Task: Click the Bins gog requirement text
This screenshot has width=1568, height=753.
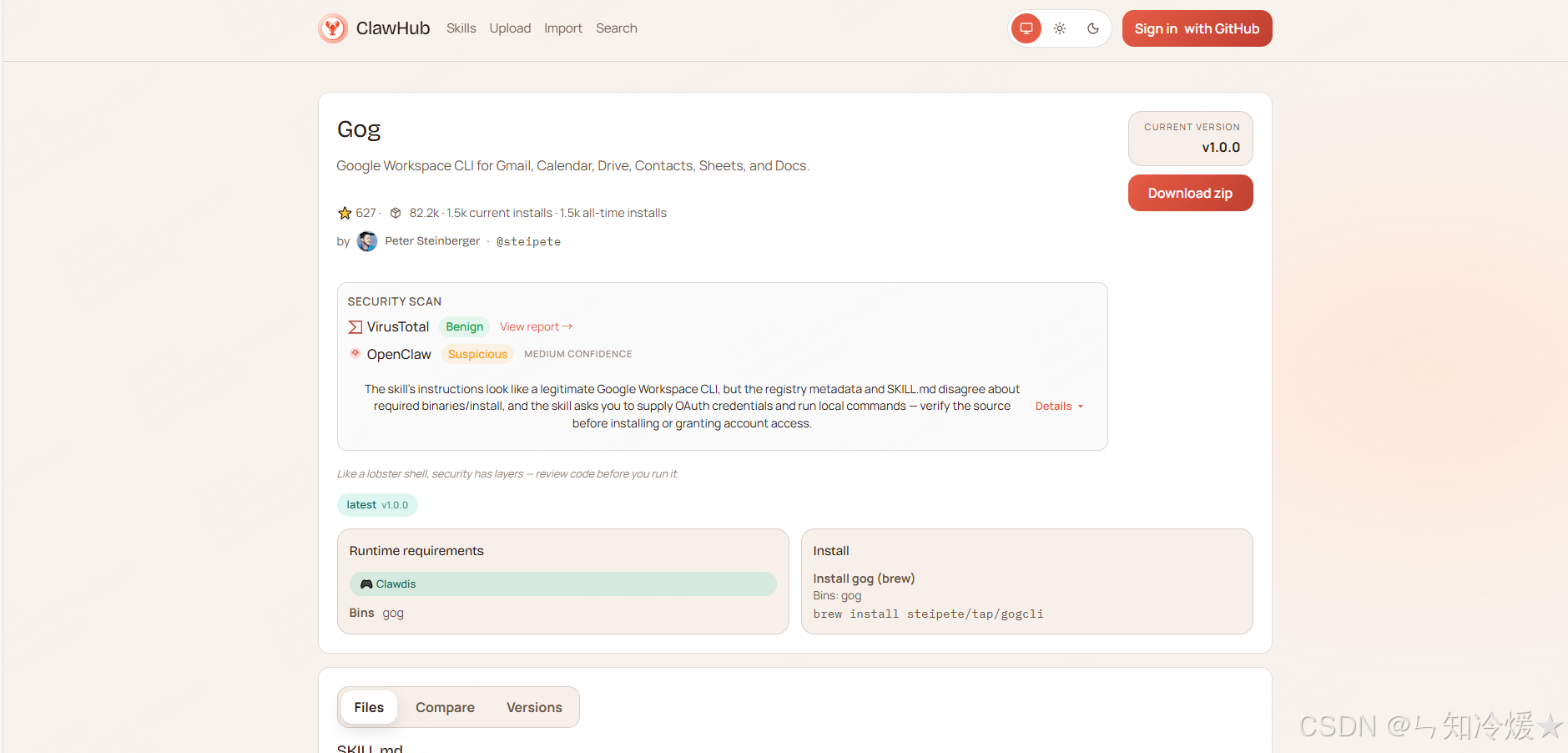Action: [x=376, y=613]
